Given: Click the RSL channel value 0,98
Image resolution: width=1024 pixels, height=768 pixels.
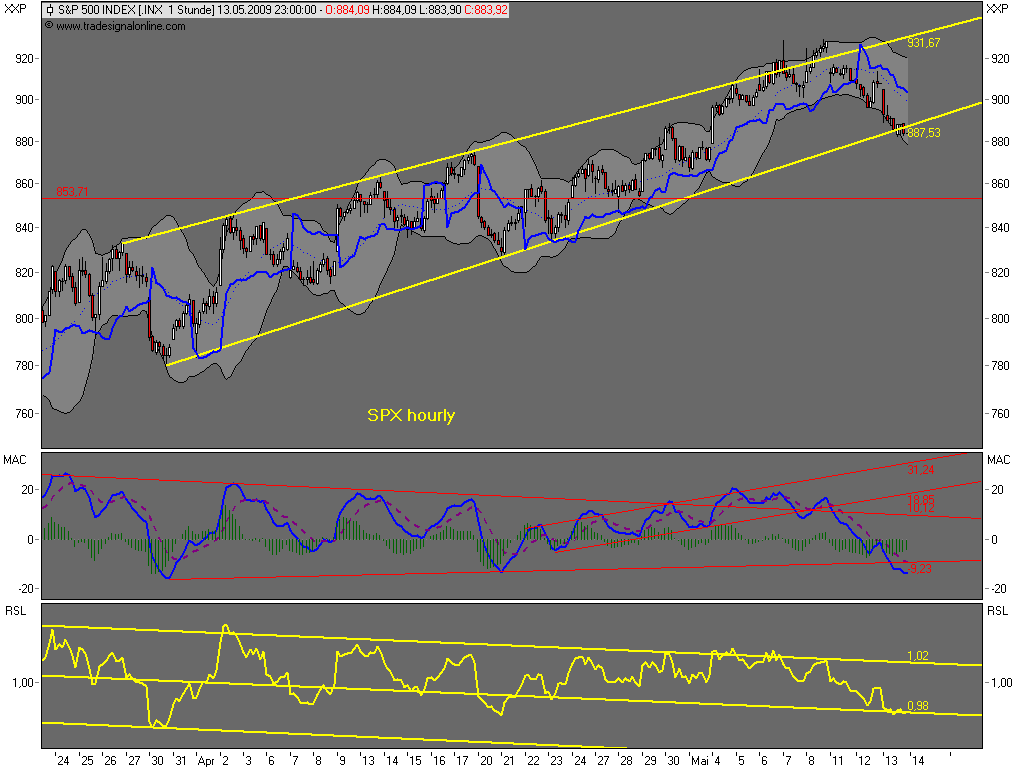Looking at the screenshot, I should [918, 706].
